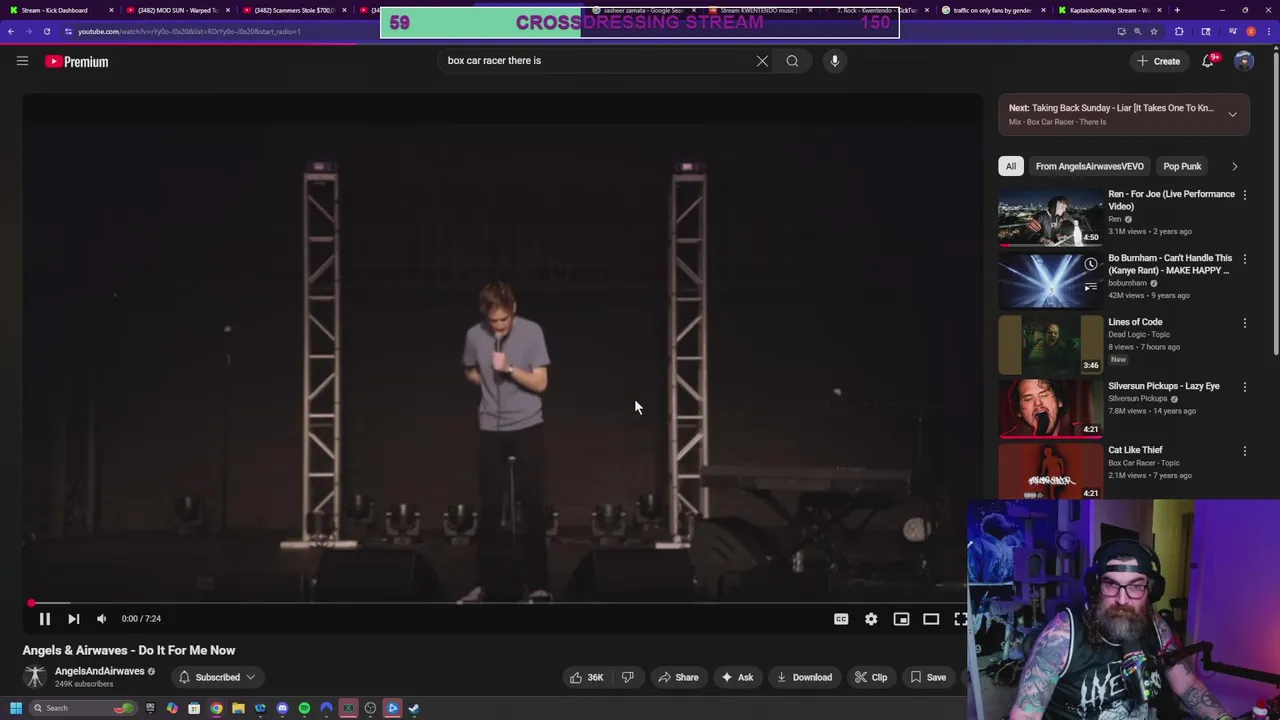
Task: Start voice search with the microphone
Action: (x=834, y=61)
